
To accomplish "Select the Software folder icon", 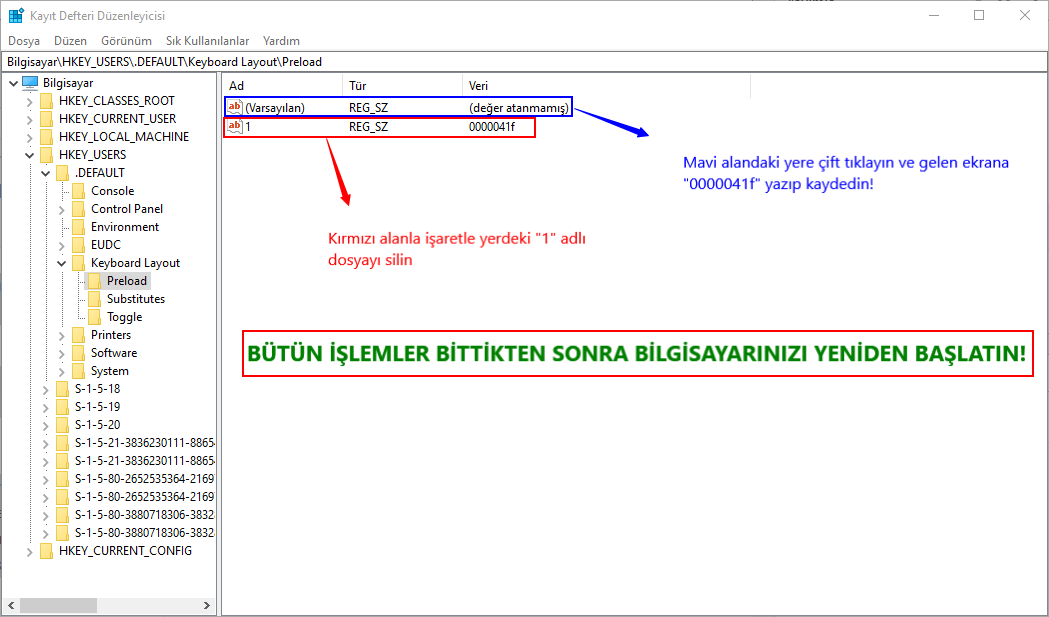I will (x=78, y=353).
